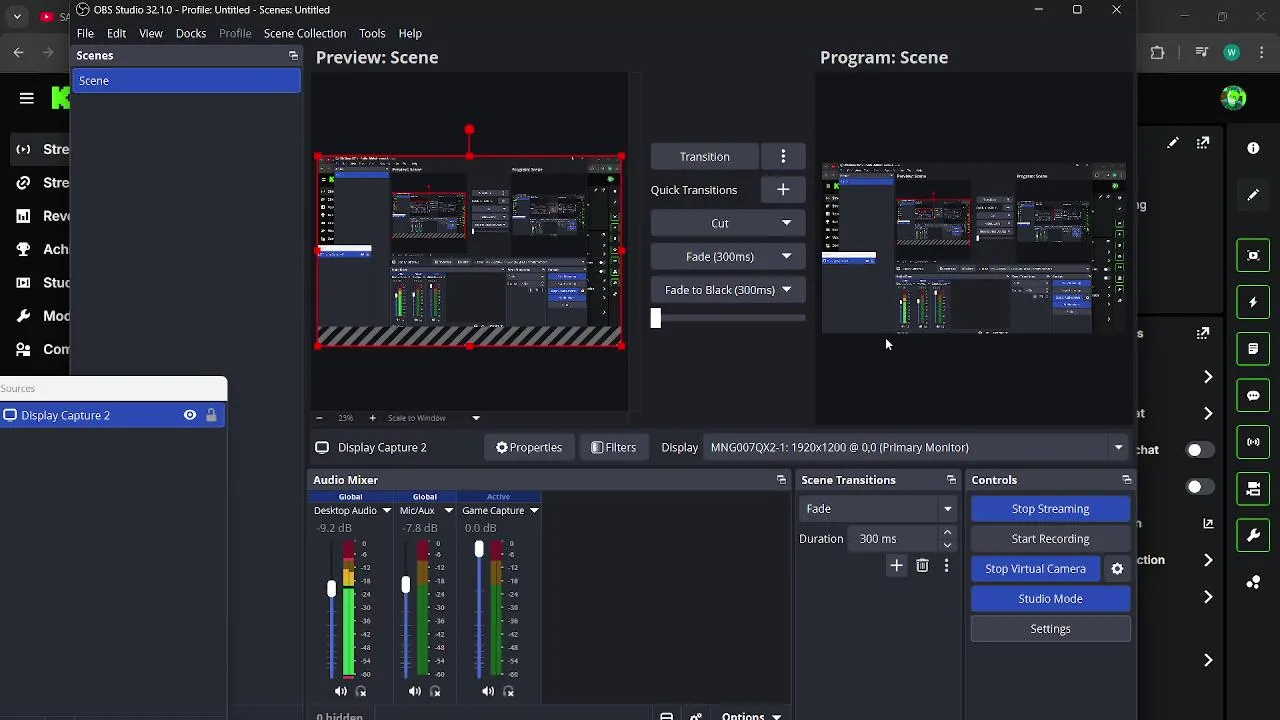Pop out the Controls dock
Screen dimensions: 1280x720
[x=1126, y=480]
